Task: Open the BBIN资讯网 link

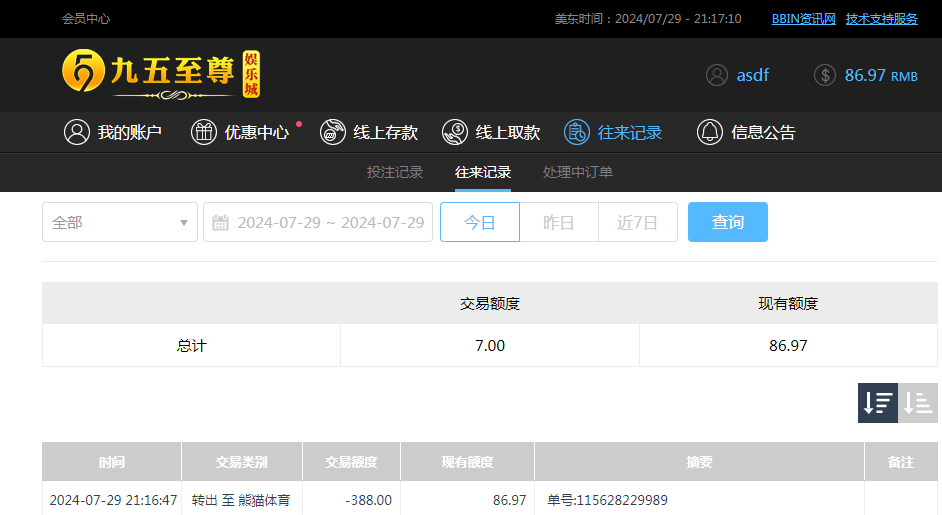Action: coord(803,19)
